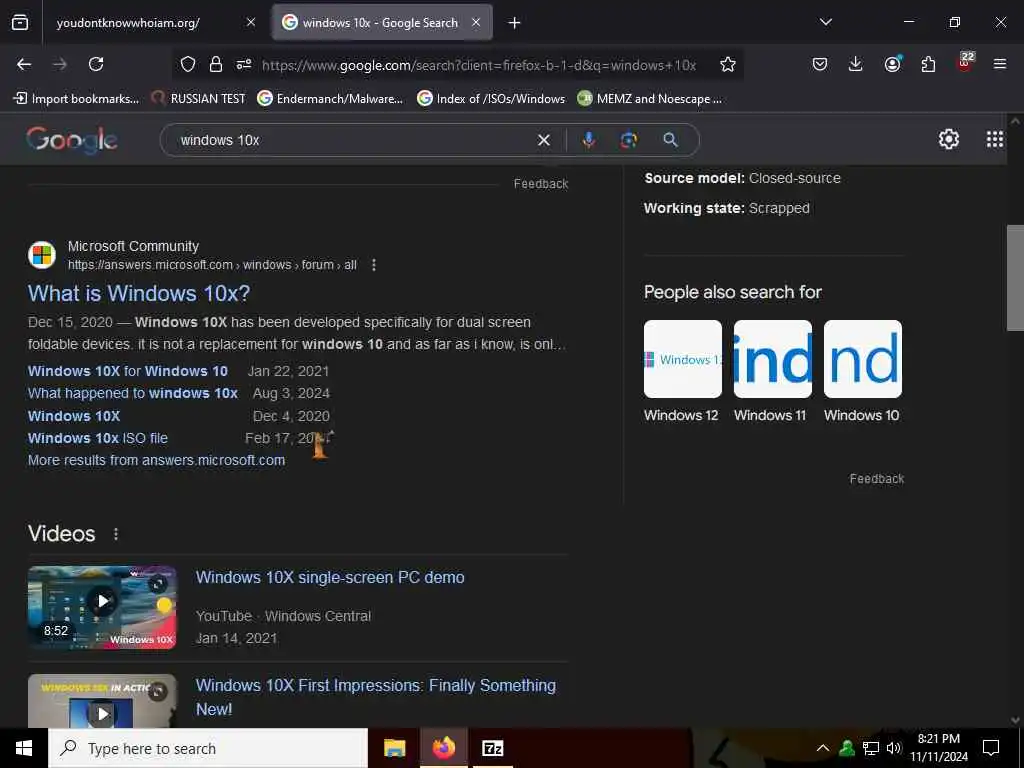Show hidden system tray icons
Image resolution: width=1024 pixels, height=768 pixels.
[x=823, y=748]
